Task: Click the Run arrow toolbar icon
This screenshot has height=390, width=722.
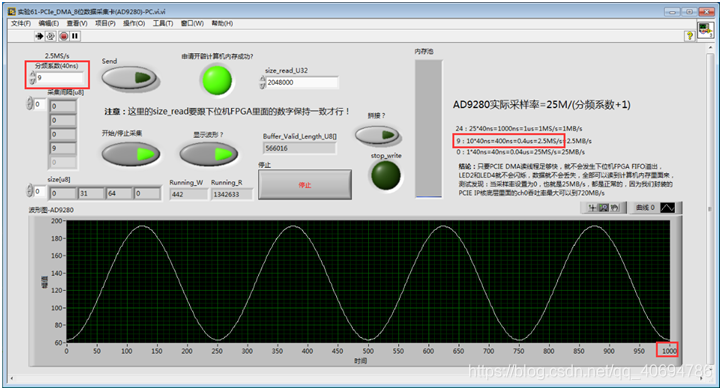Action: click(x=39, y=36)
